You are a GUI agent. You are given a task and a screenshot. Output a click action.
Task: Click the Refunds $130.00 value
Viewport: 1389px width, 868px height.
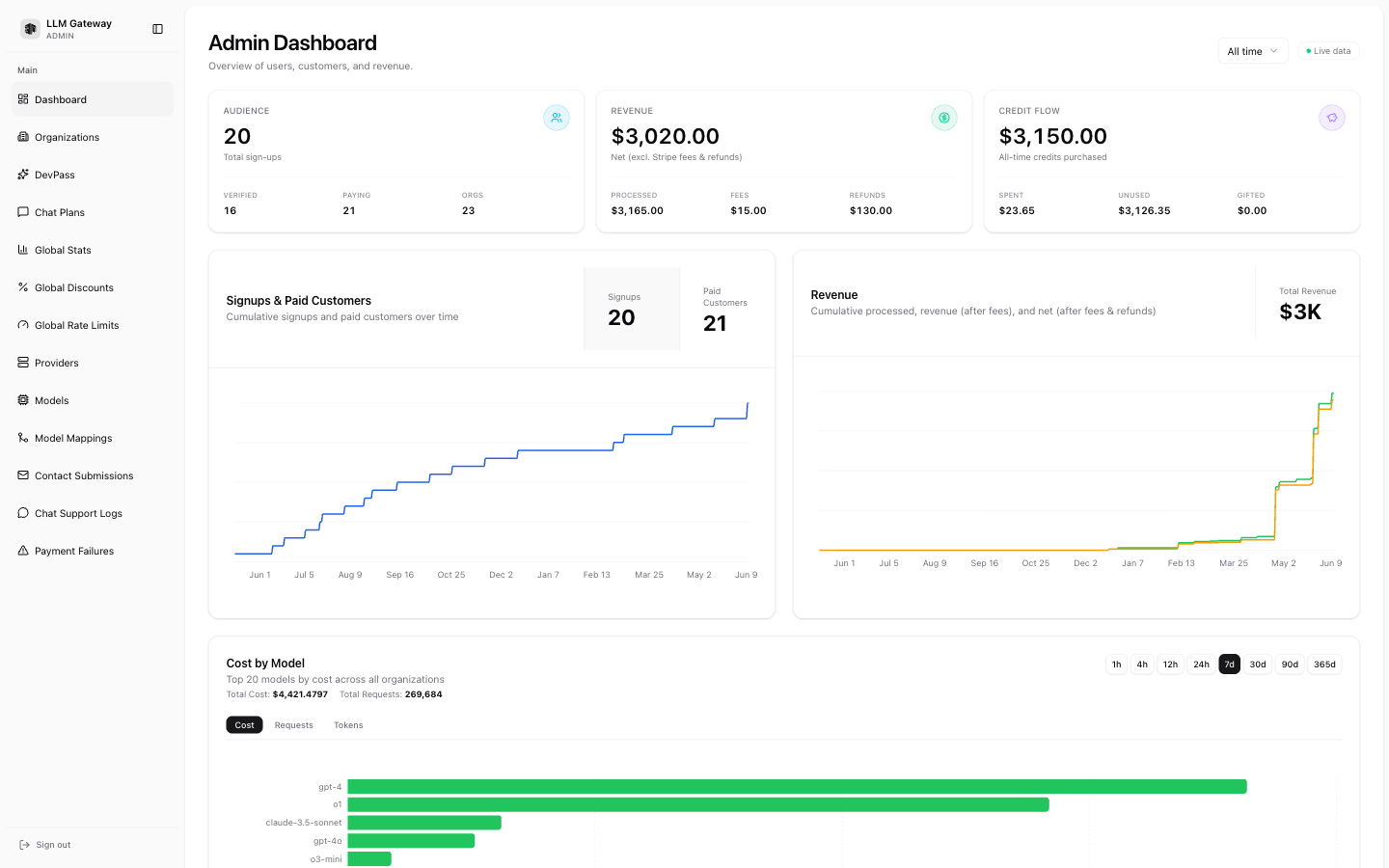(871, 210)
